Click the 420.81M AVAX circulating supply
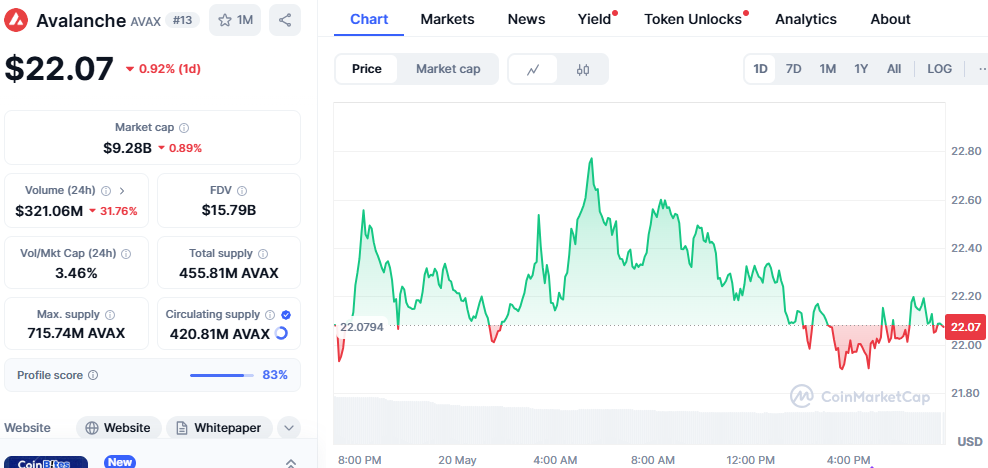This screenshot has width=988, height=468. [220, 334]
